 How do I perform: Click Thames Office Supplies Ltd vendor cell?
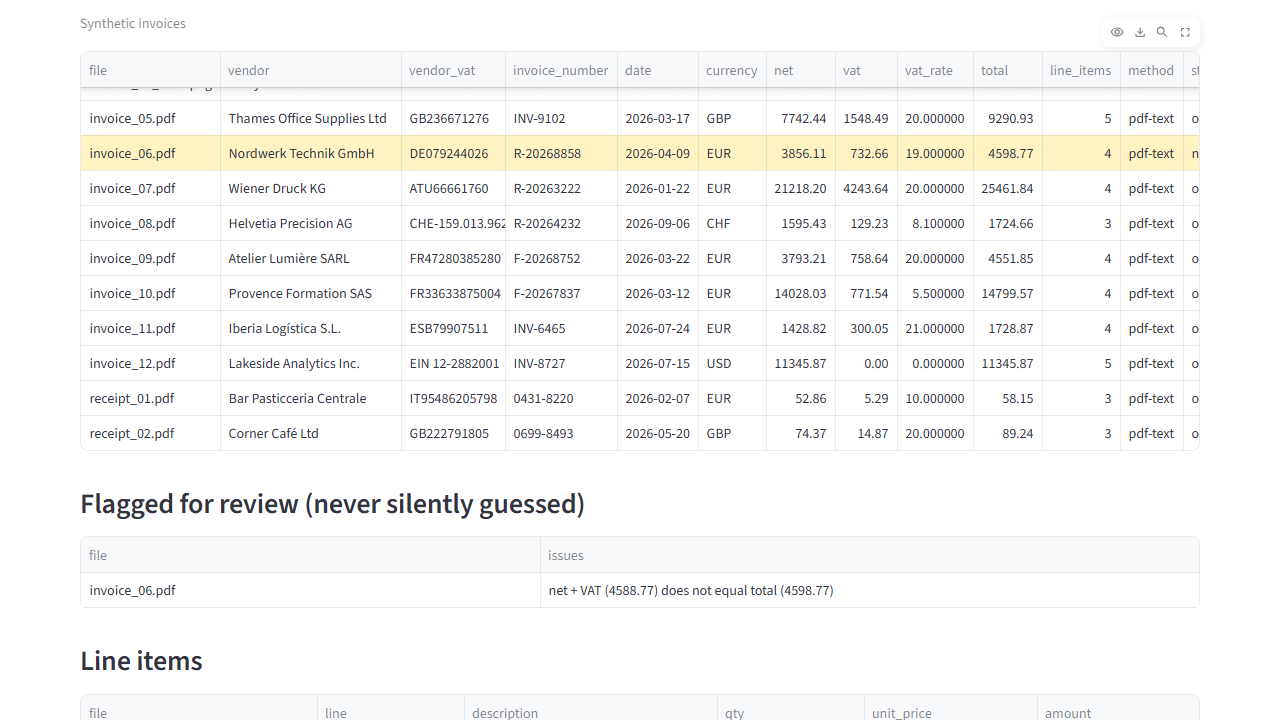tap(311, 118)
